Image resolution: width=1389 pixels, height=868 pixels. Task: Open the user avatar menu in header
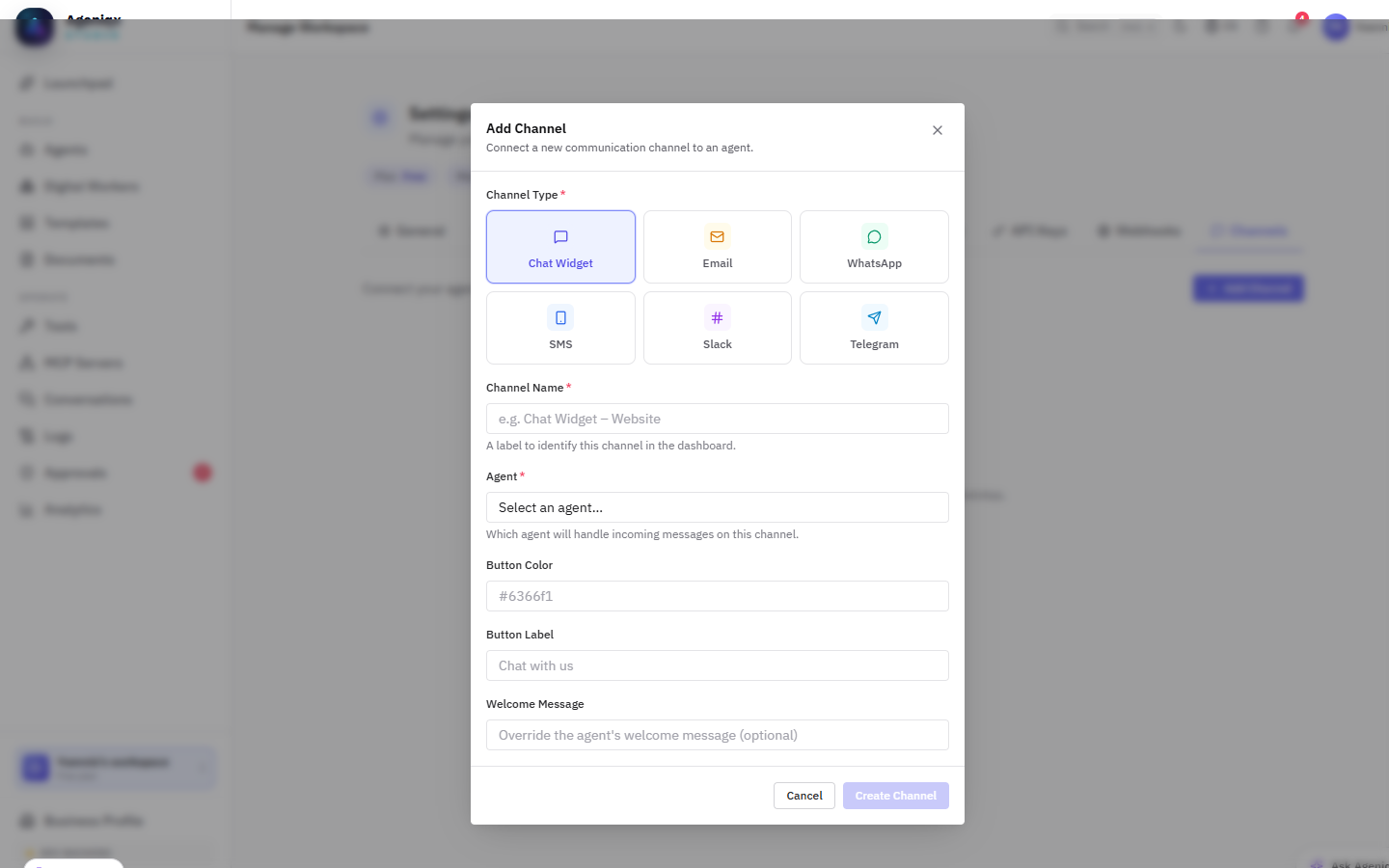(x=1336, y=27)
